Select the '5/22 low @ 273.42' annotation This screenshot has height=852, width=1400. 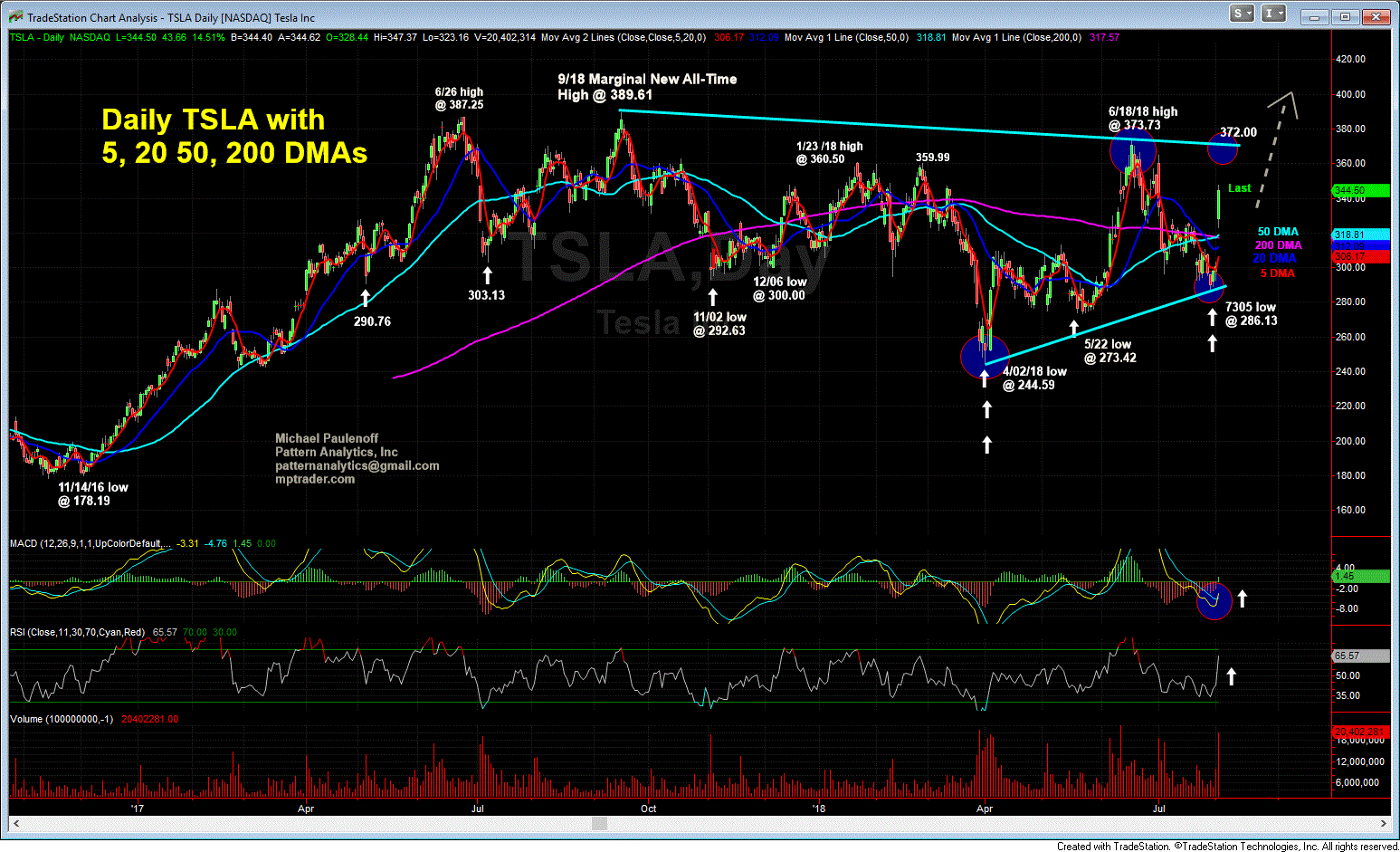click(1110, 351)
